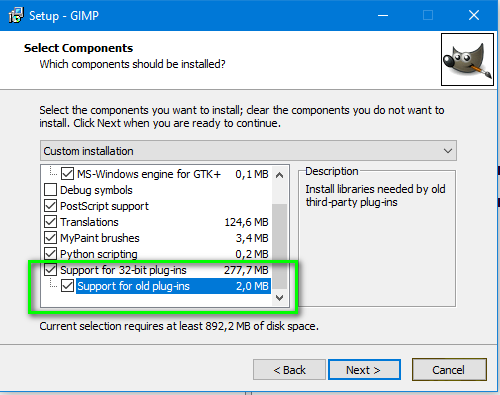Screen dimensions: 500x395
Task: Select the Support for old plug-ins row
Action: click(173, 286)
